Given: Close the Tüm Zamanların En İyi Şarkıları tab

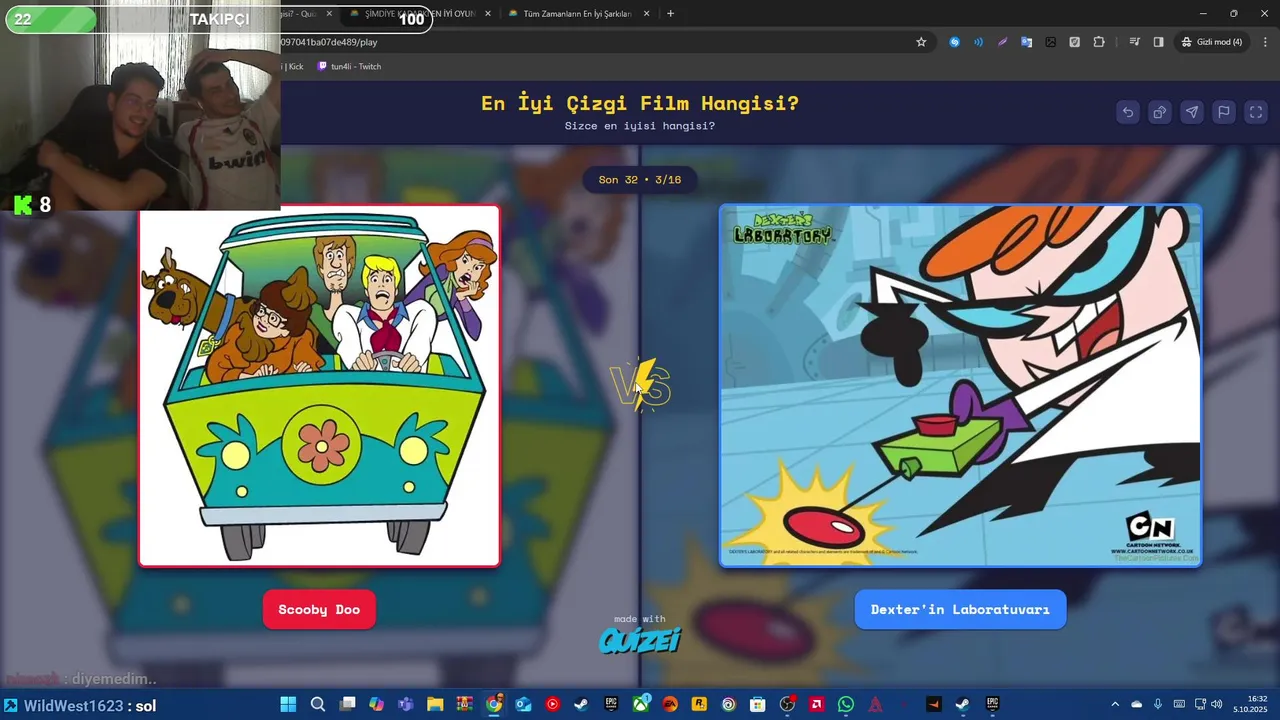Looking at the screenshot, I should [x=647, y=14].
